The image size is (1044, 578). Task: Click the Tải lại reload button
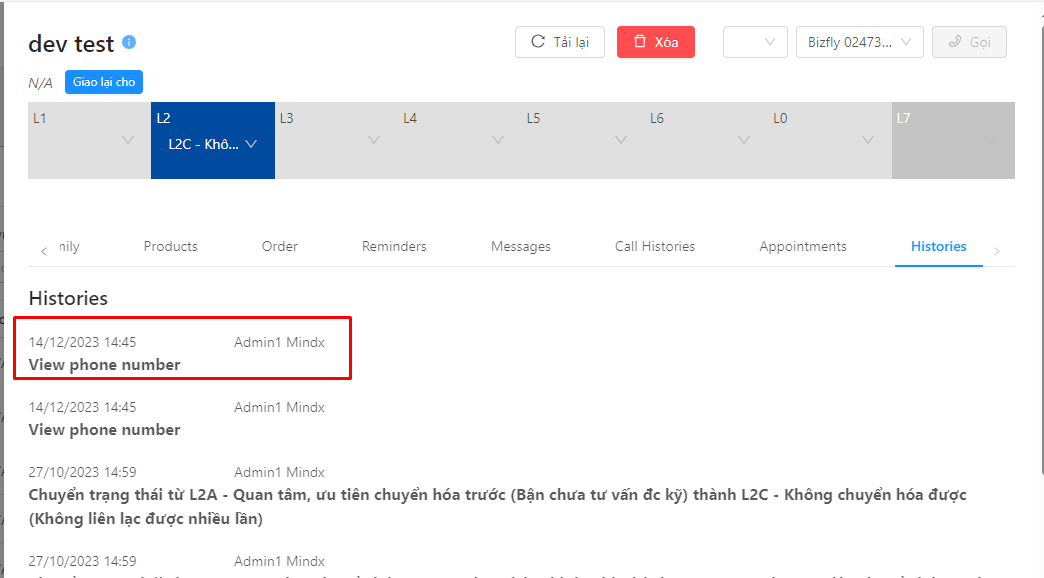(x=560, y=42)
